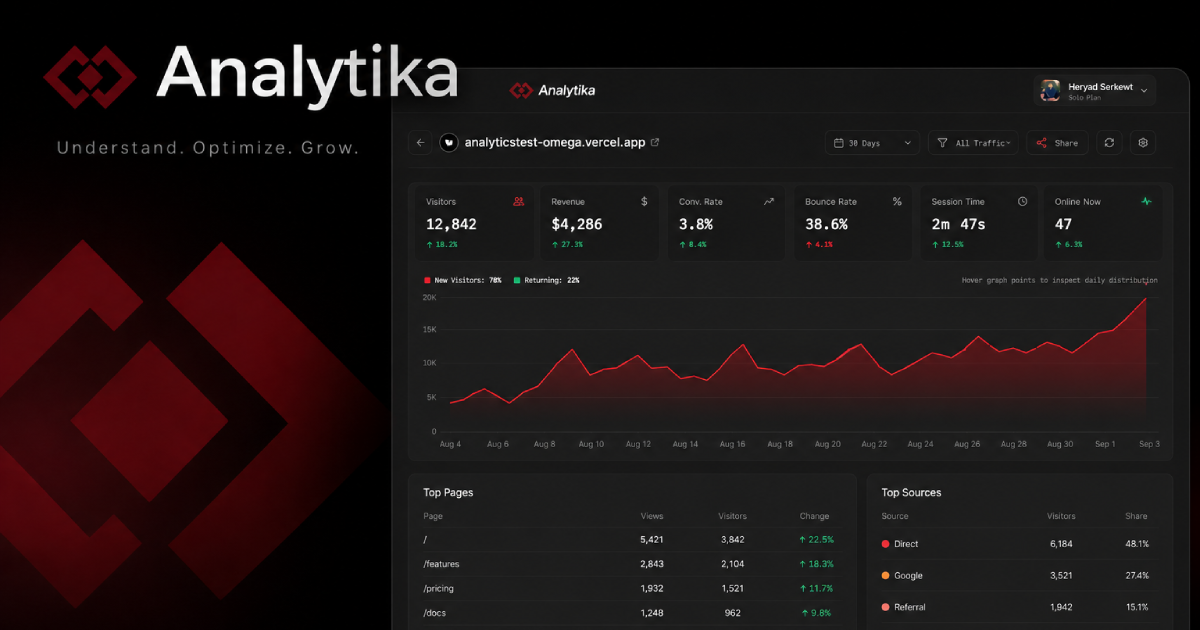This screenshot has height=630, width=1200.
Task: Click the Revenue dollar icon
Action: (644, 201)
